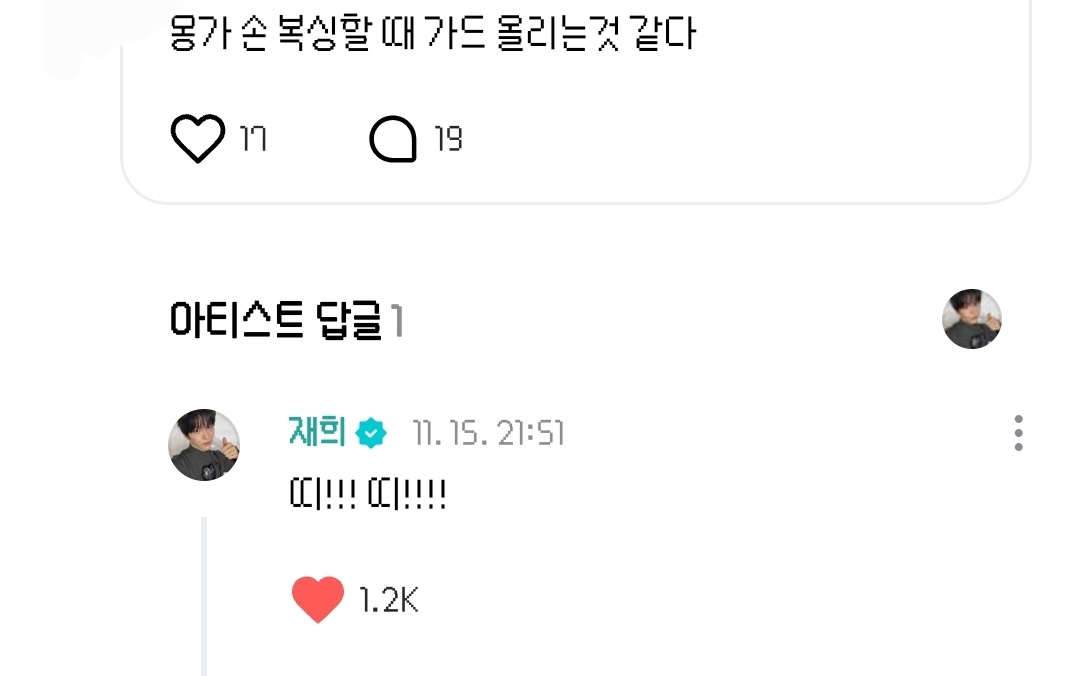1080x676 pixels.
Task: Tap the verified badge next to 재희
Action: coord(371,433)
